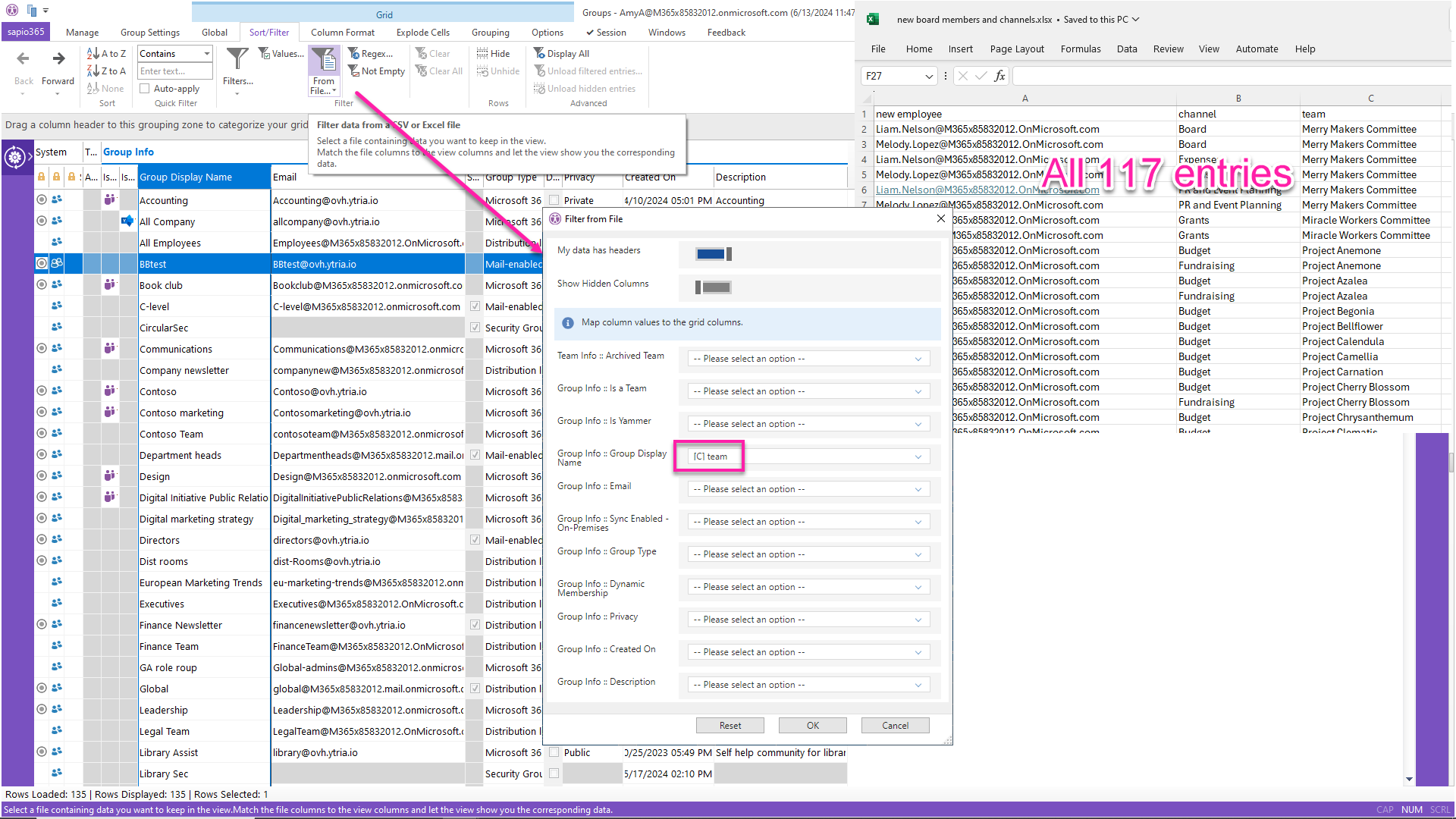Toggle My data has headers switch

point(714,254)
